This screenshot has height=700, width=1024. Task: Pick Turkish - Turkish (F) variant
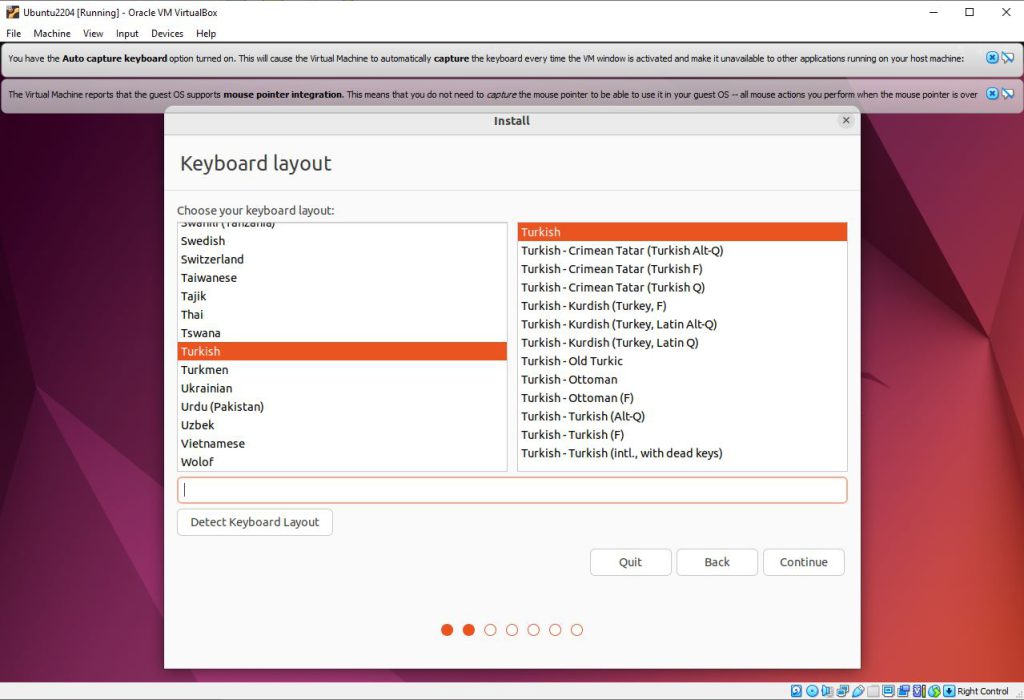tap(682, 434)
